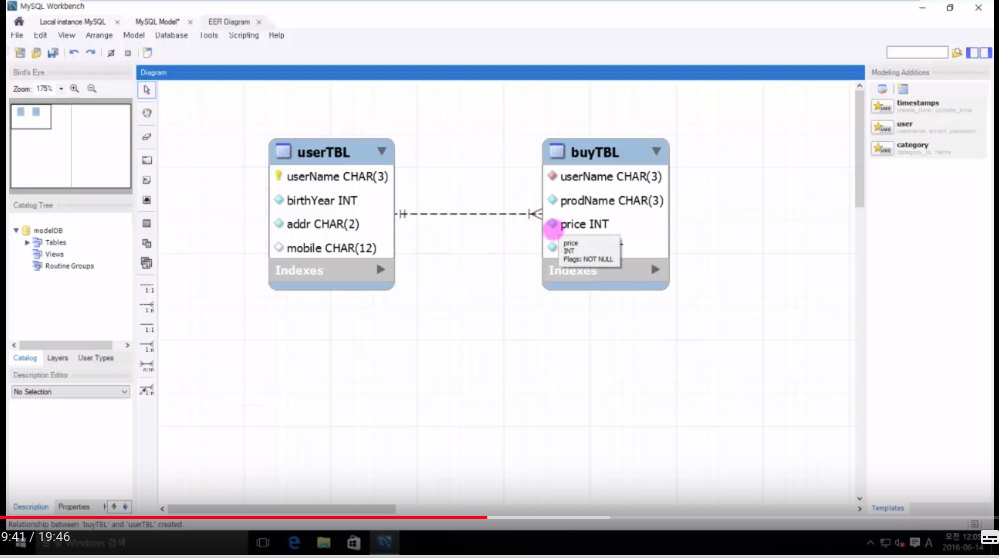The width and height of the screenshot is (999, 558).
Task: Select the pointer selection tool
Action: (147, 90)
